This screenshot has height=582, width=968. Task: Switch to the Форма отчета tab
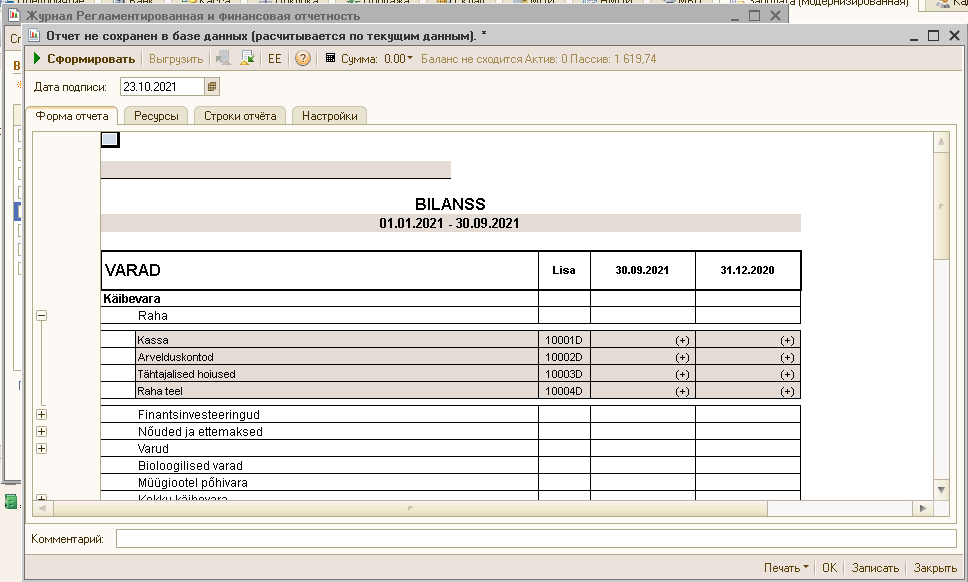pyautogui.click(x=72, y=115)
